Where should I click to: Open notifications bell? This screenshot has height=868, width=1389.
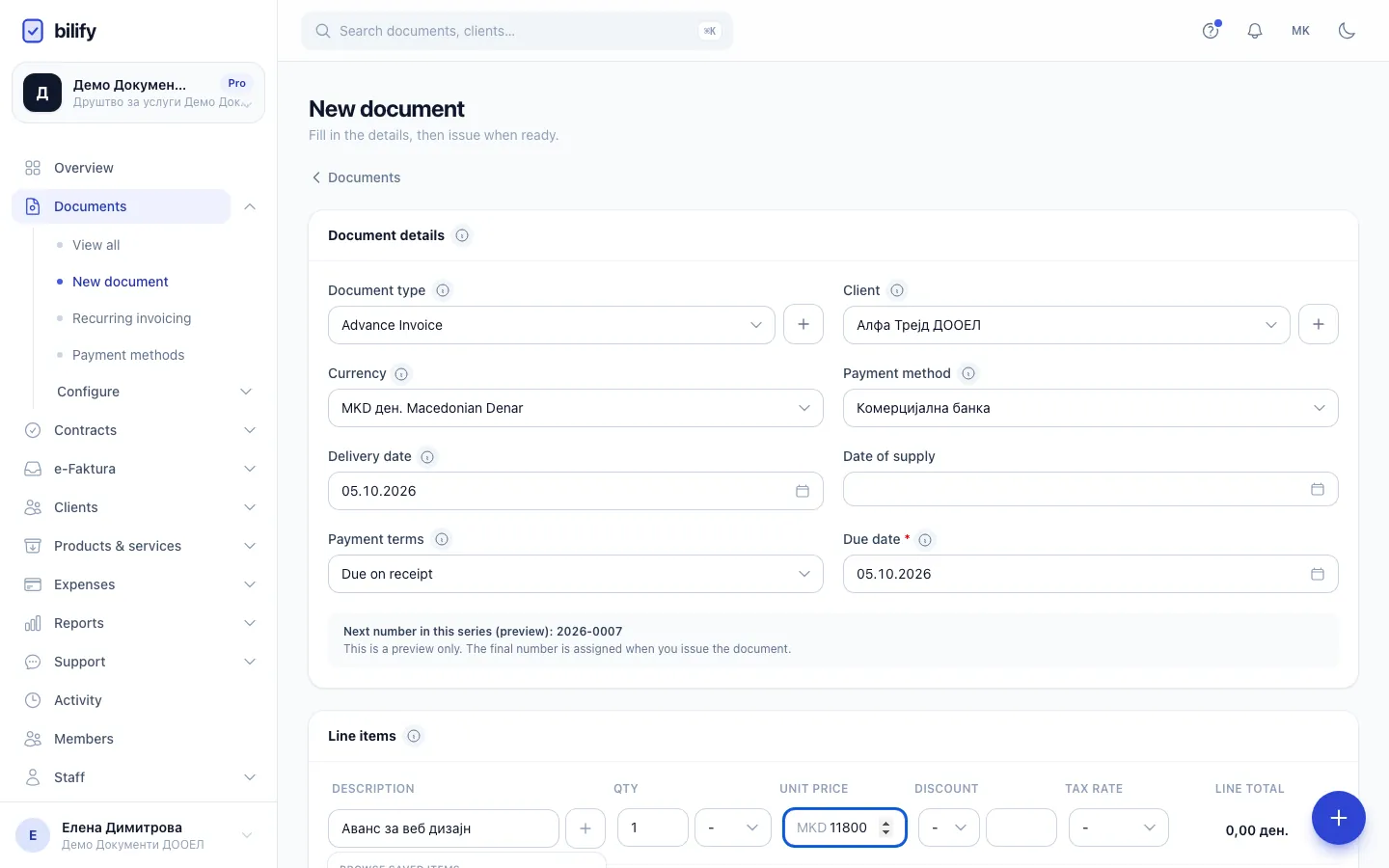point(1255,31)
